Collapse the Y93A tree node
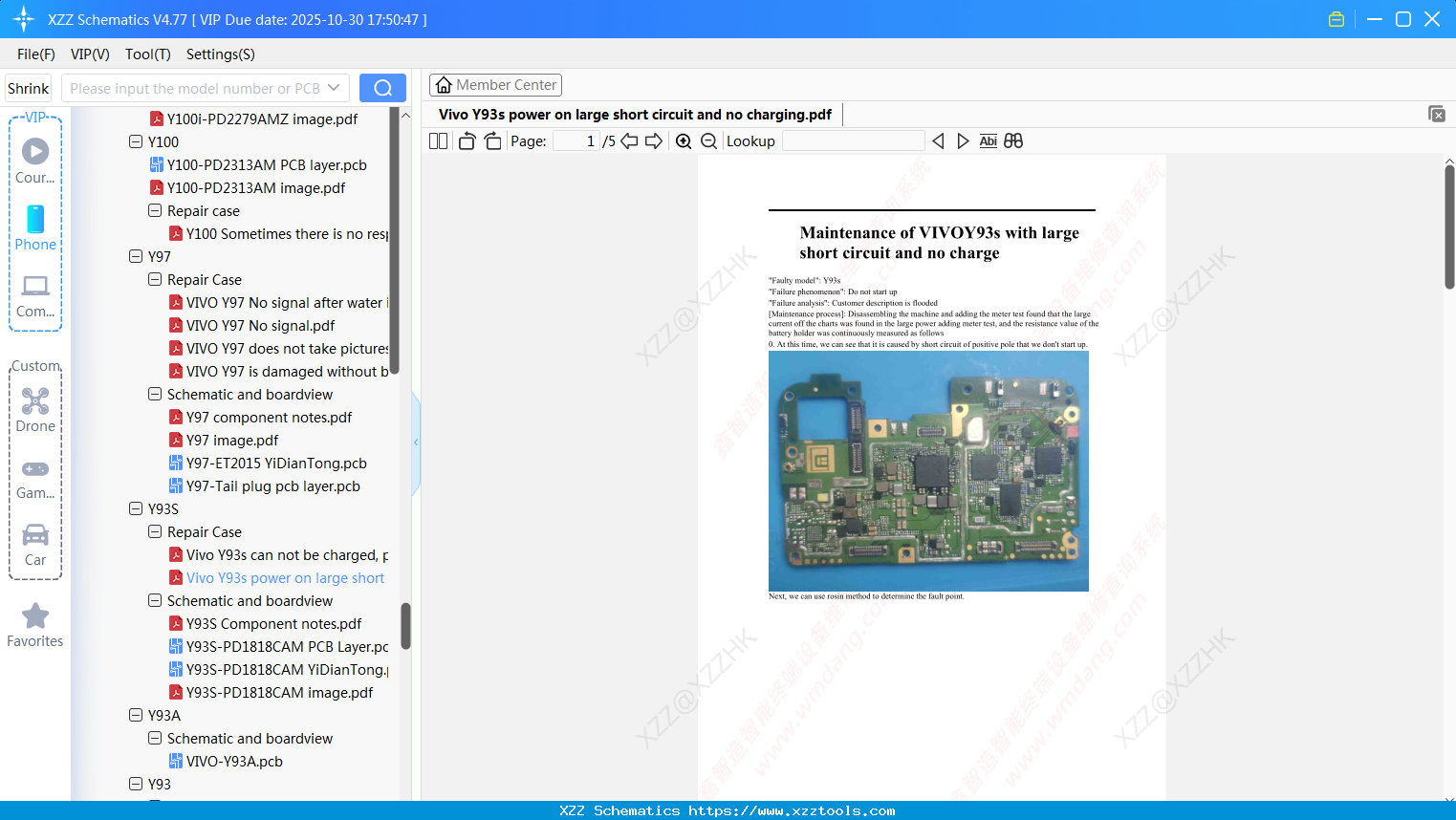Screen dimensions: 1456x820 click(136, 715)
